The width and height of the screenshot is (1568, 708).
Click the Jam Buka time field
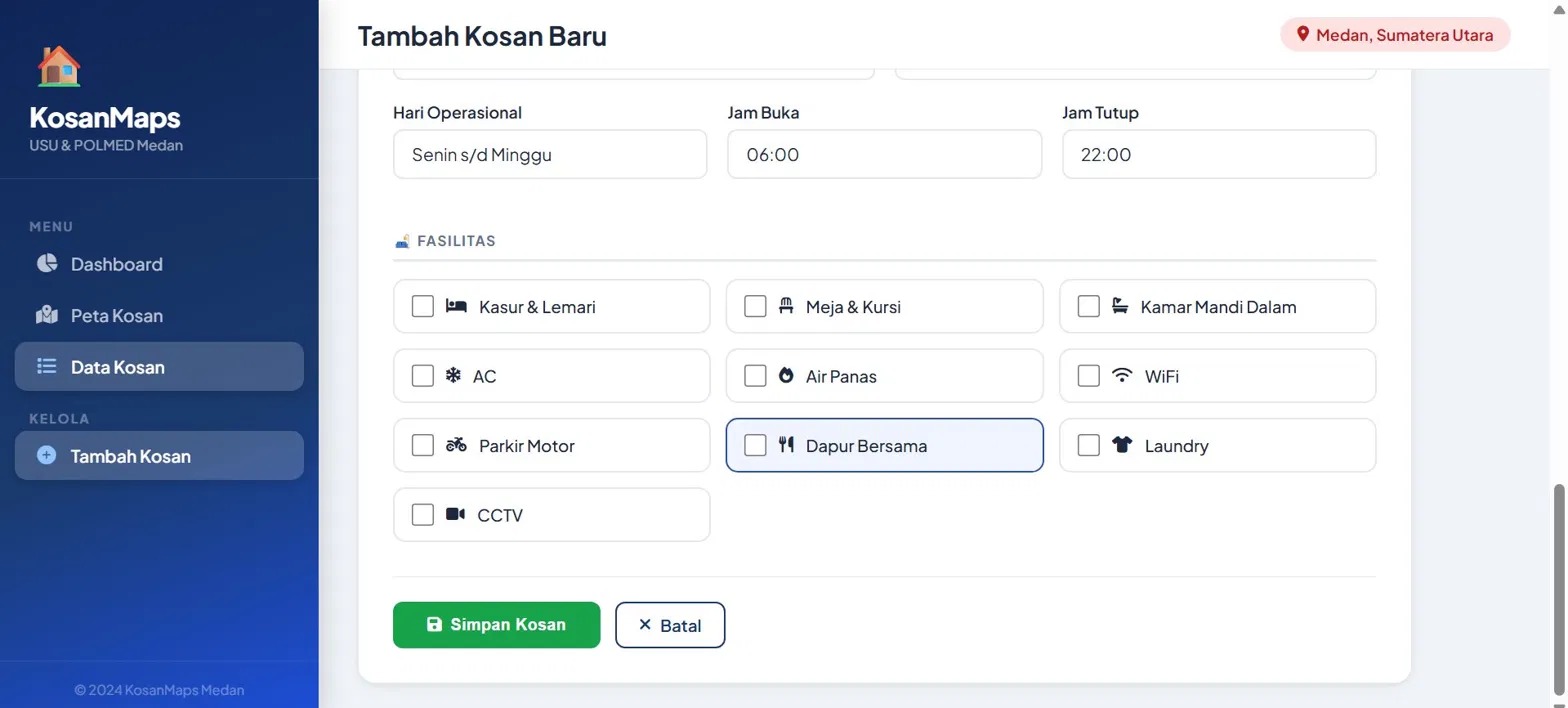[x=884, y=154]
